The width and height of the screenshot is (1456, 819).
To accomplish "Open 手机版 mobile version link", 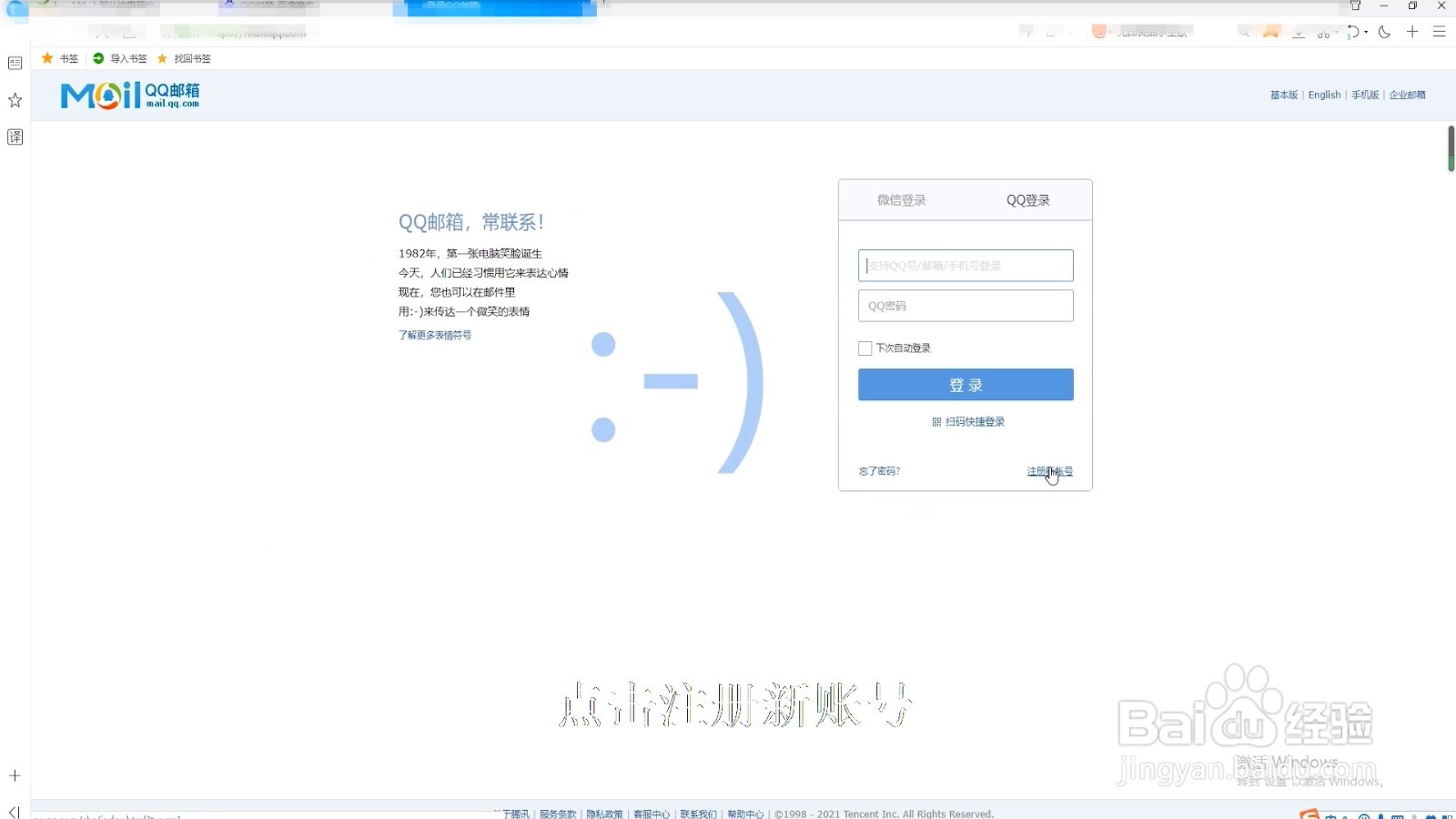I will 1365,96.
